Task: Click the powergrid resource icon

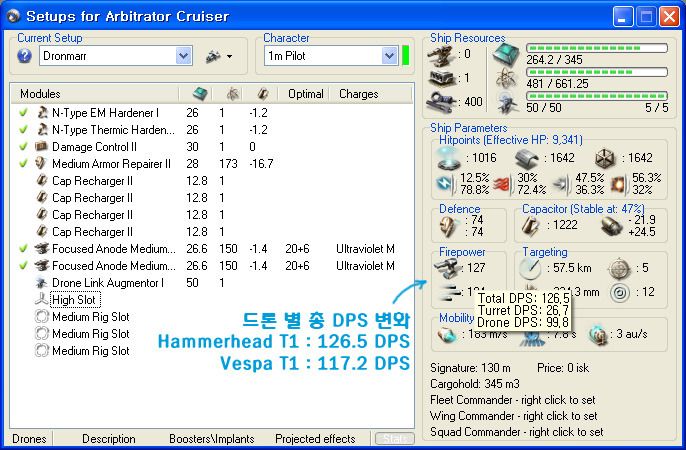Action: pos(507,79)
